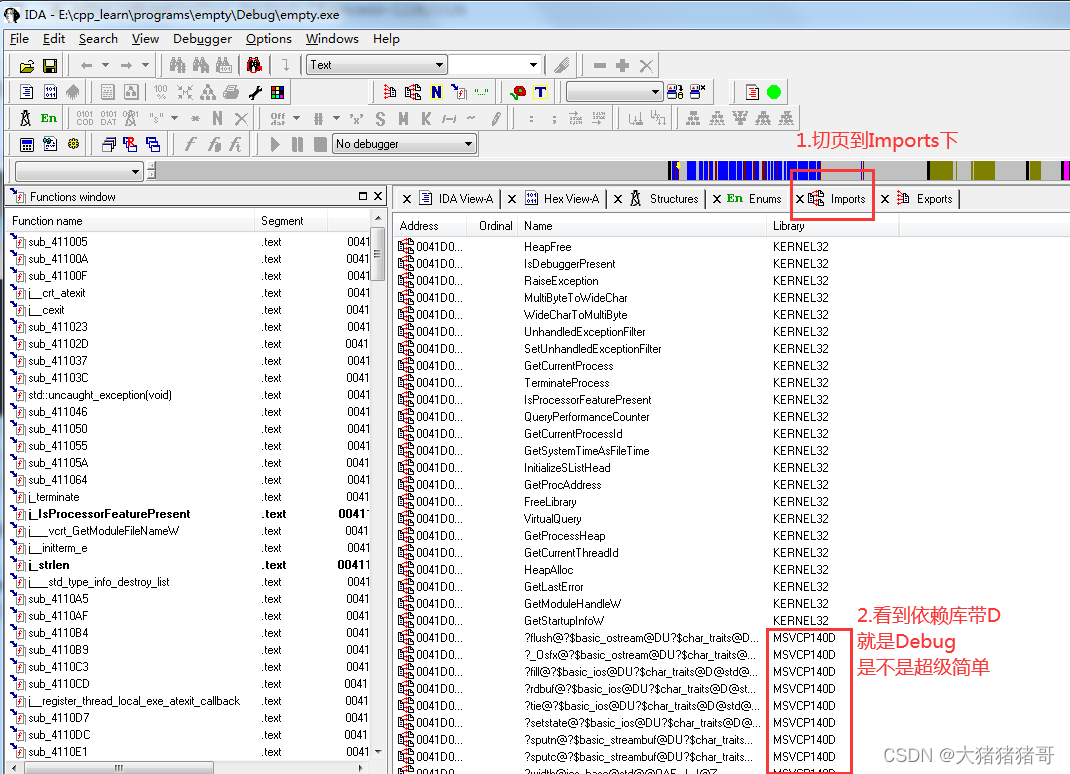Click the Functions window vertical scrollbar

pos(378,486)
